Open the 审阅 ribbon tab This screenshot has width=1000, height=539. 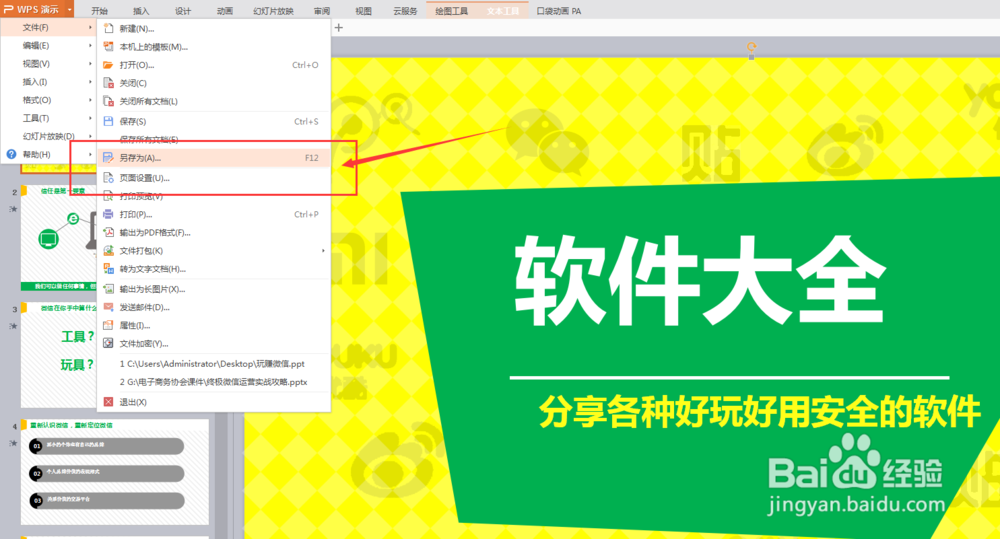322,11
